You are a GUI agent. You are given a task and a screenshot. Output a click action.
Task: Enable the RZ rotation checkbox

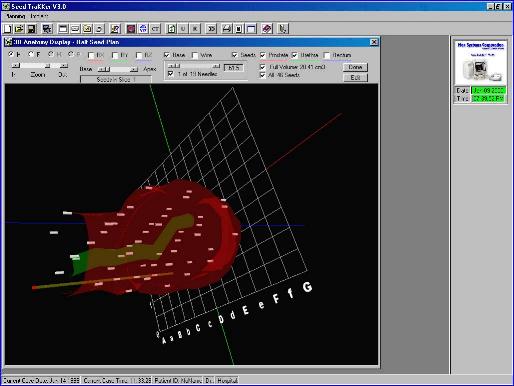[139, 55]
